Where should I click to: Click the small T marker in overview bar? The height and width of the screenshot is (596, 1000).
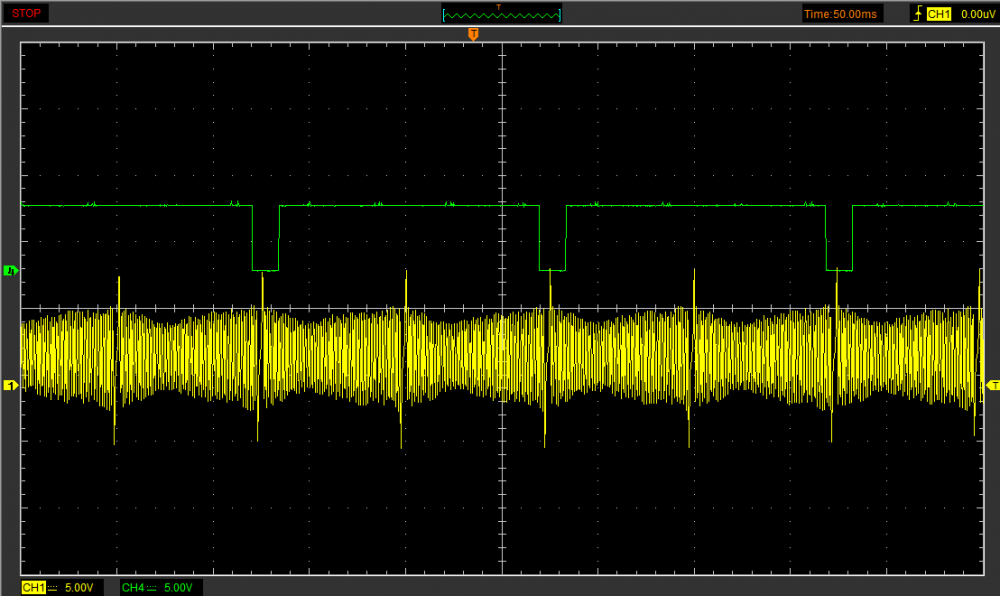pyautogui.click(x=500, y=7)
